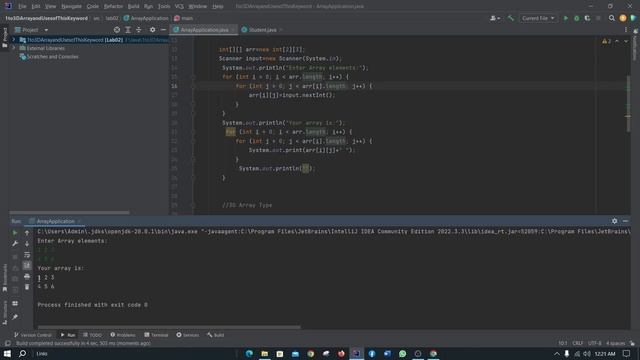The width and height of the screenshot is (640, 360).
Task: Open Project panel gear options
Action: (x=152, y=30)
